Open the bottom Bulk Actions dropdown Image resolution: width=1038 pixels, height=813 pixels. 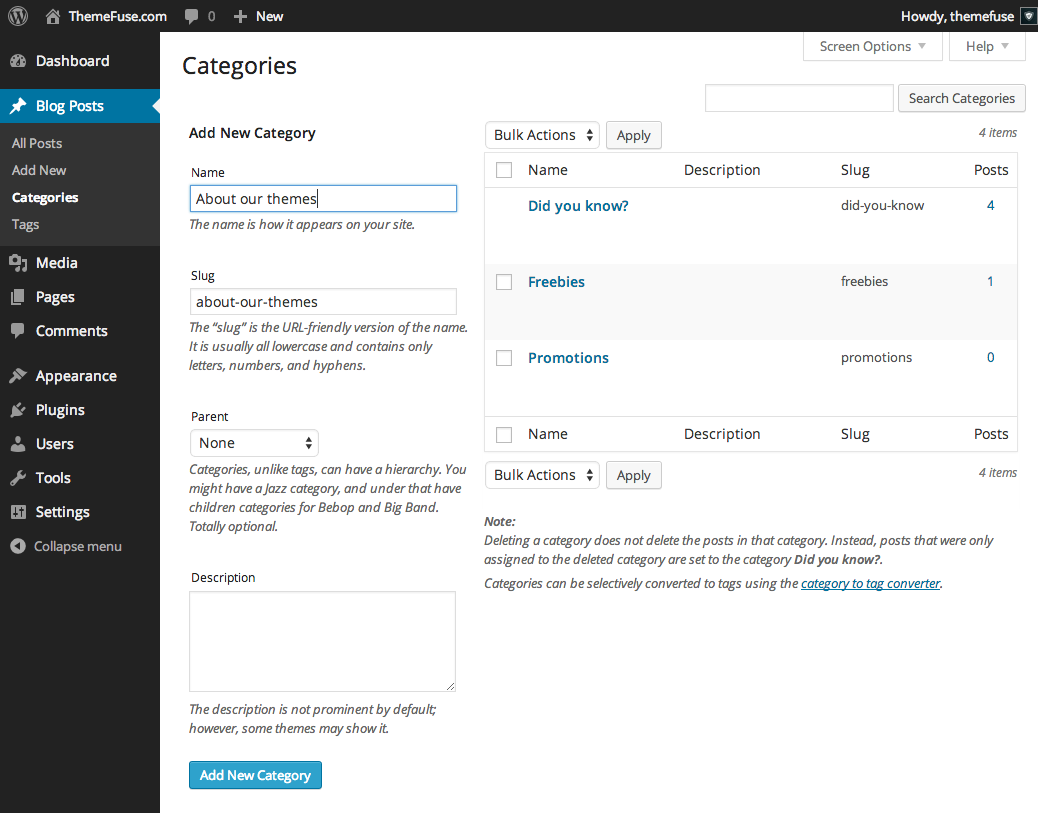[542, 475]
